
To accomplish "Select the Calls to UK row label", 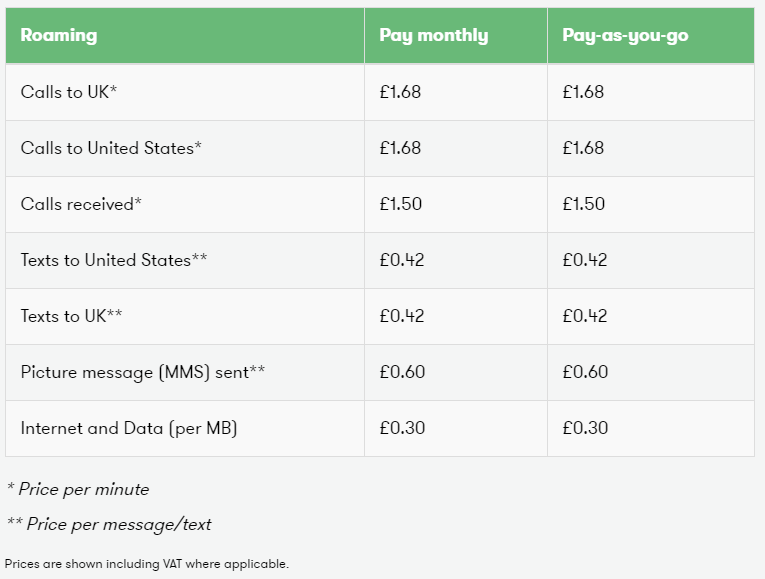I will pyautogui.click(x=69, y=92).
